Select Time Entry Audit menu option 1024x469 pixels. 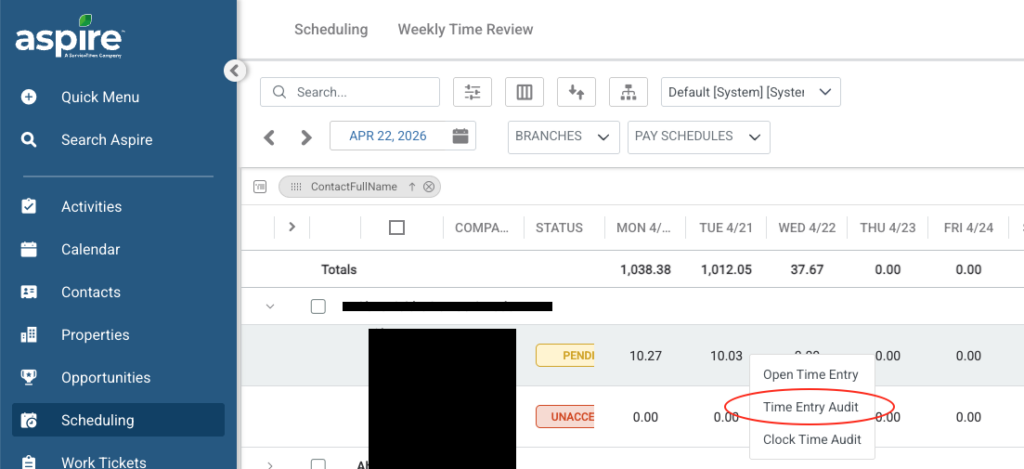(x=810, y=406)
